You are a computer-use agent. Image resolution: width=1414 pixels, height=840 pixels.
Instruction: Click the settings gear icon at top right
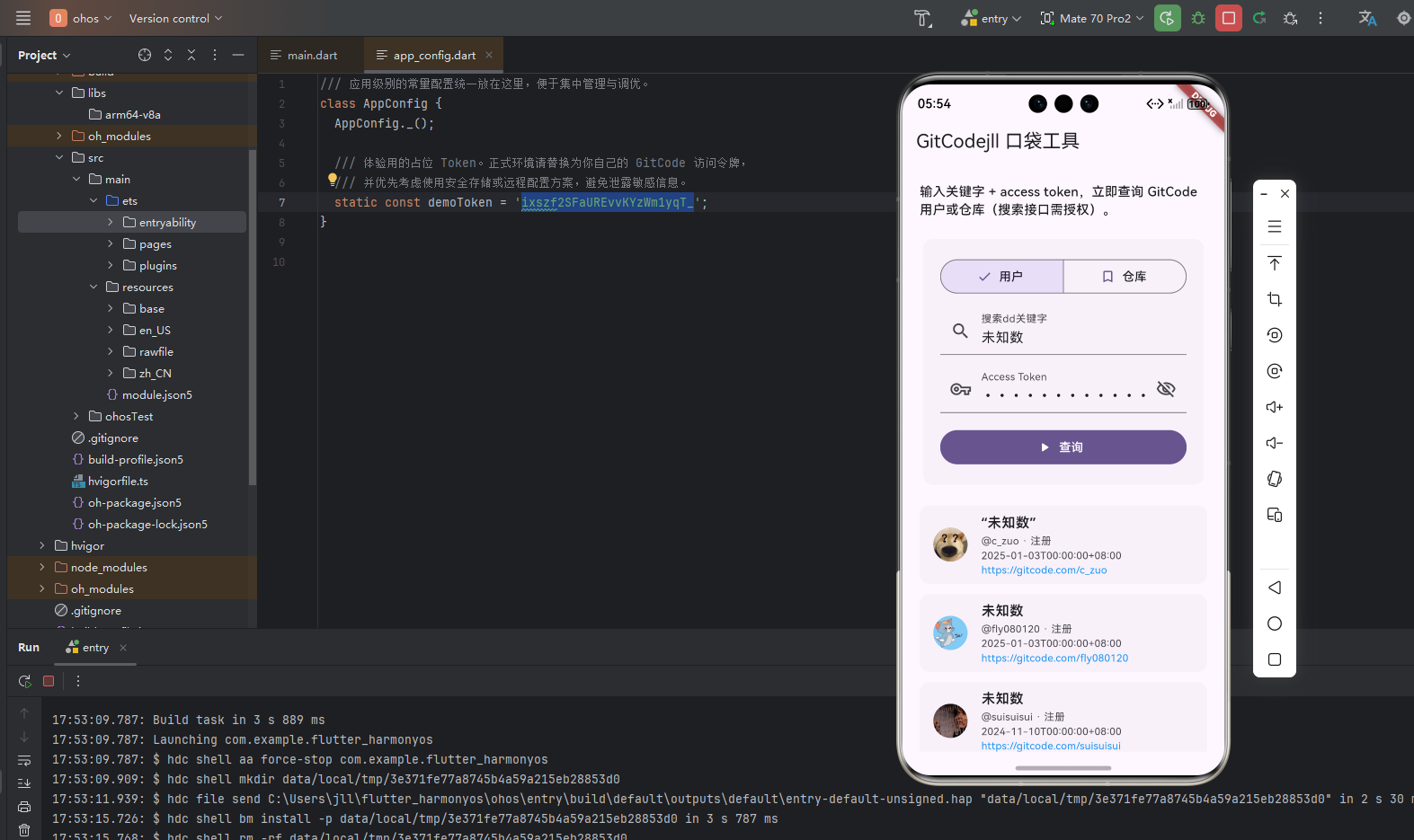(1403, 18)
